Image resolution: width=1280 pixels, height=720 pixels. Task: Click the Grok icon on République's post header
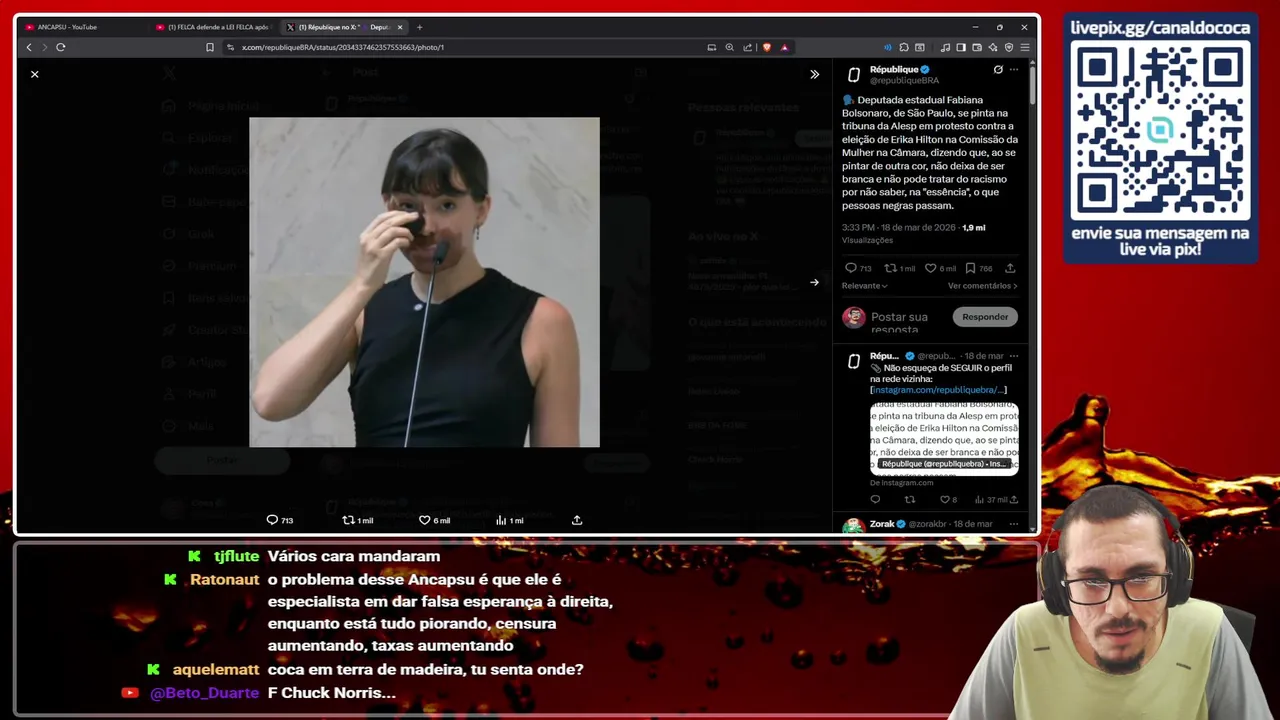click(998, 70)
